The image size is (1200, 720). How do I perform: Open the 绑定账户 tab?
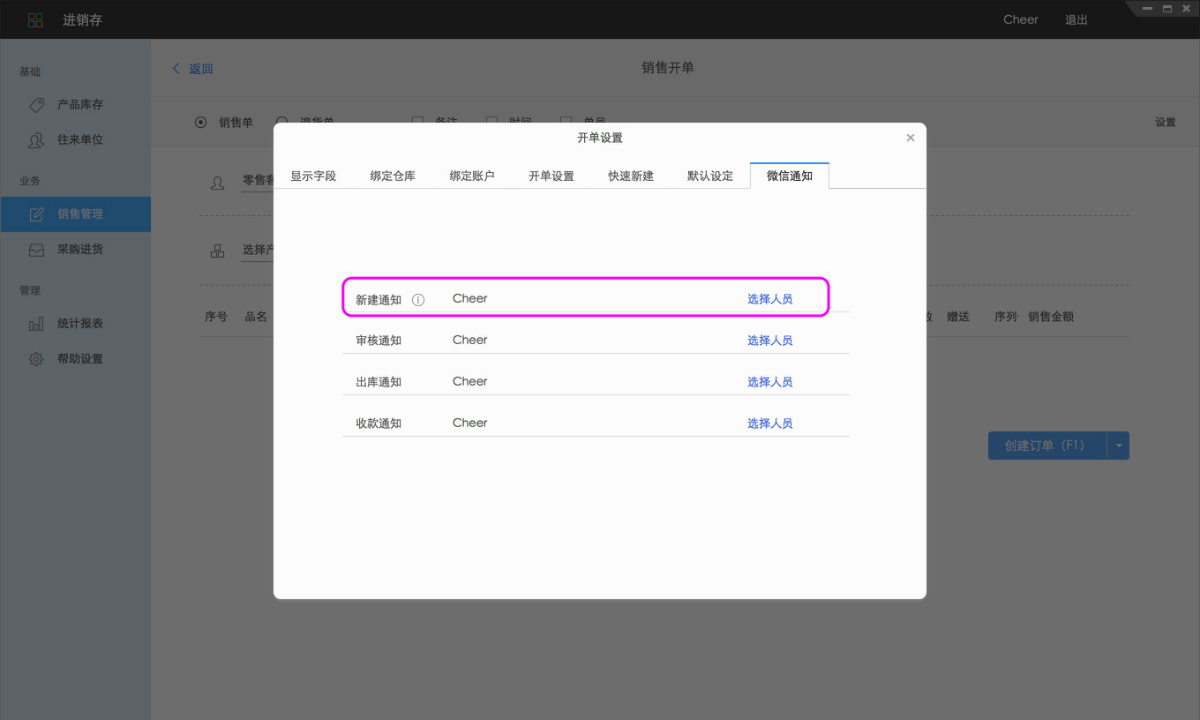coord(472,176)
